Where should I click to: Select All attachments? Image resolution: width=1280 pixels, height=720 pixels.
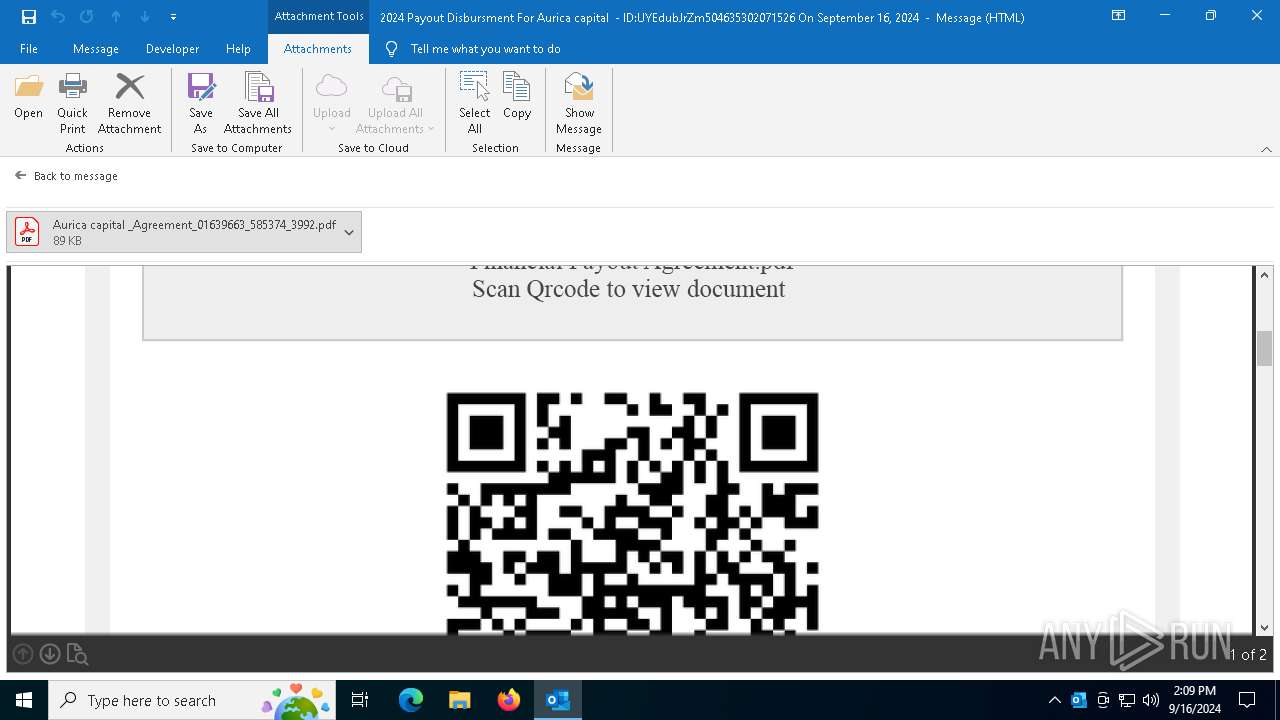pyautogui.click(x=475, y=103)
